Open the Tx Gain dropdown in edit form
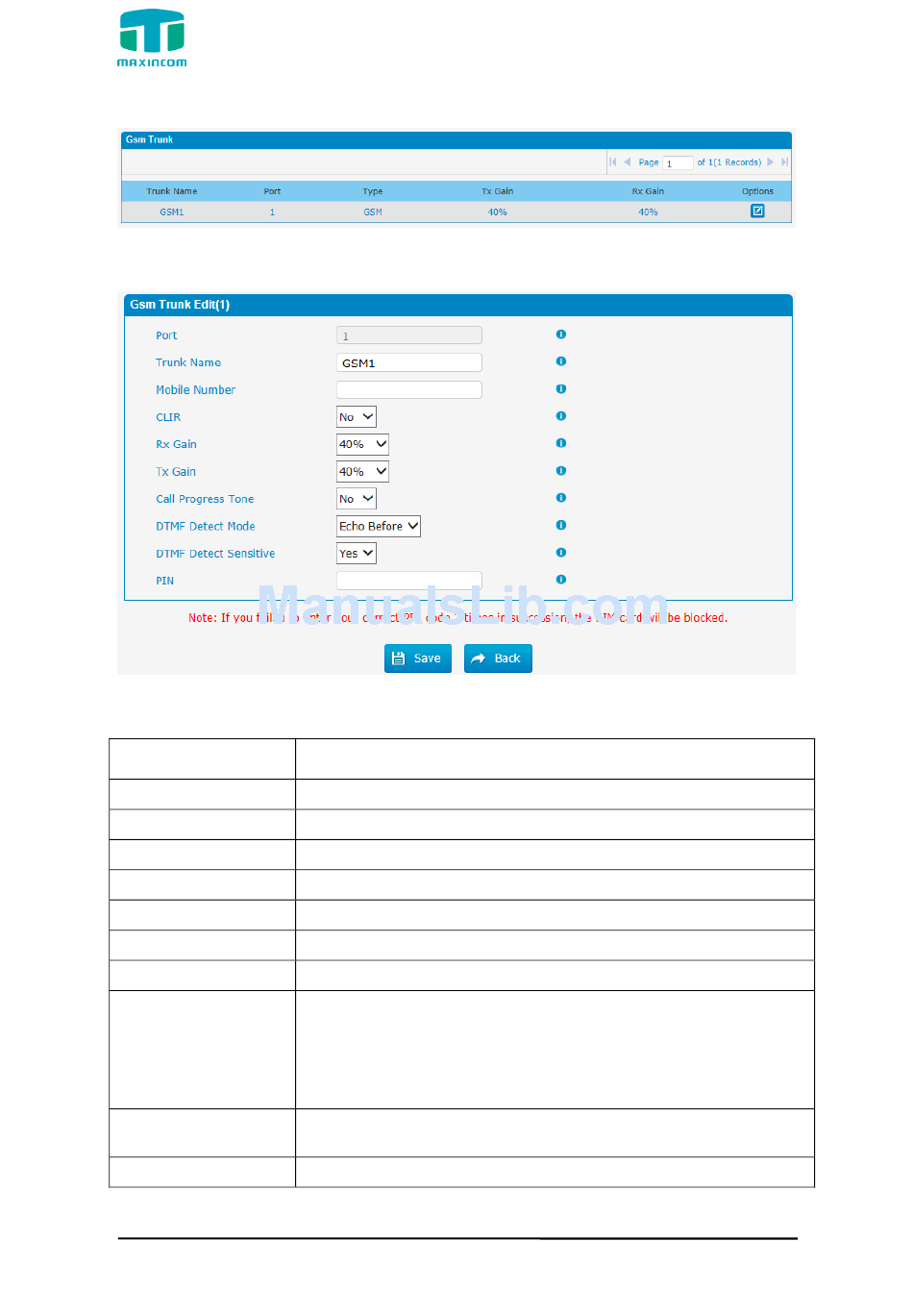Screen dimensions: 913x1316 point(362,472)
